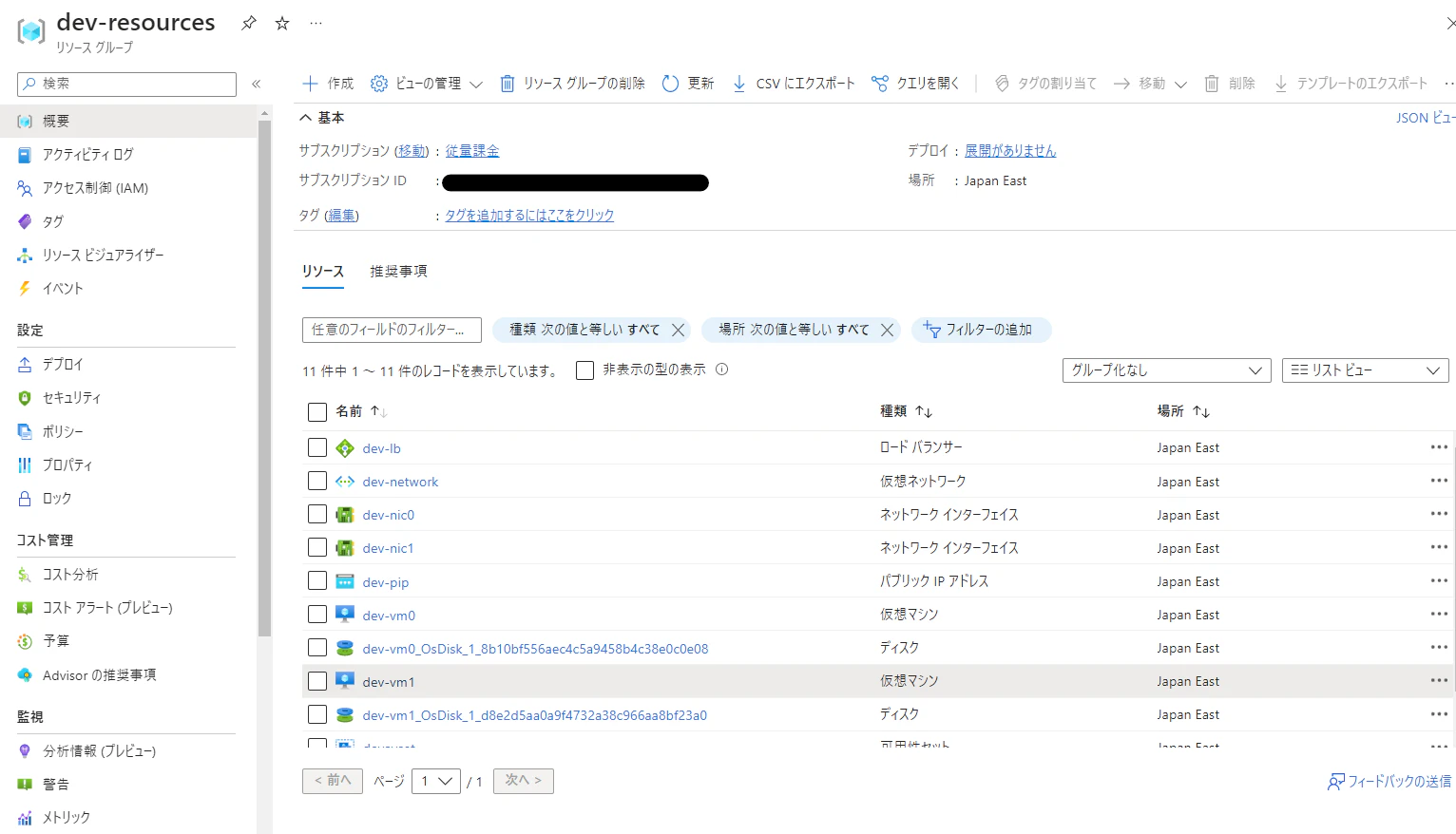Click タグを追加するにはここをクリック link

[x=529, y=216]
